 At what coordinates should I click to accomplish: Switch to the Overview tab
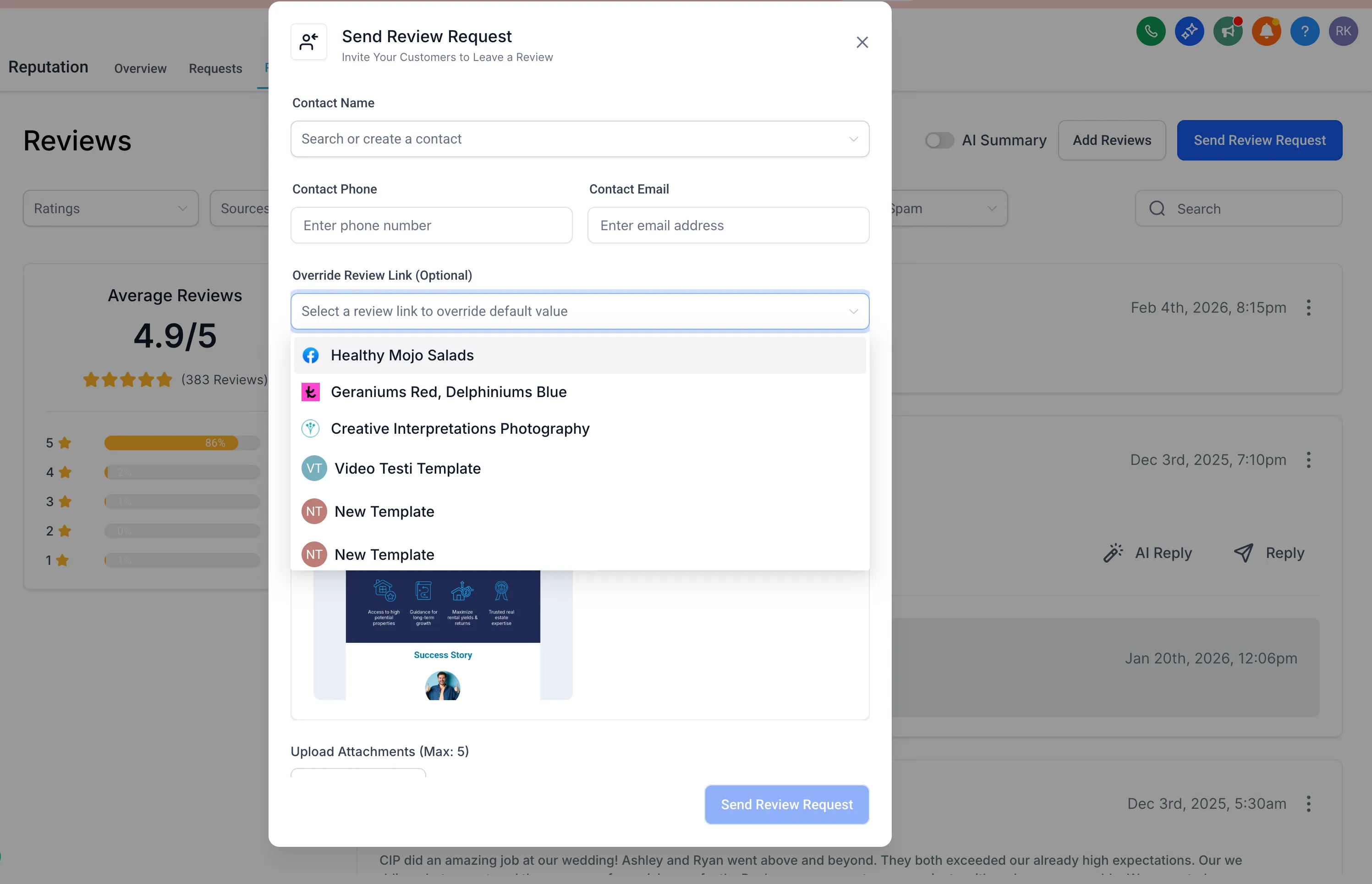[x=140, y=68]
